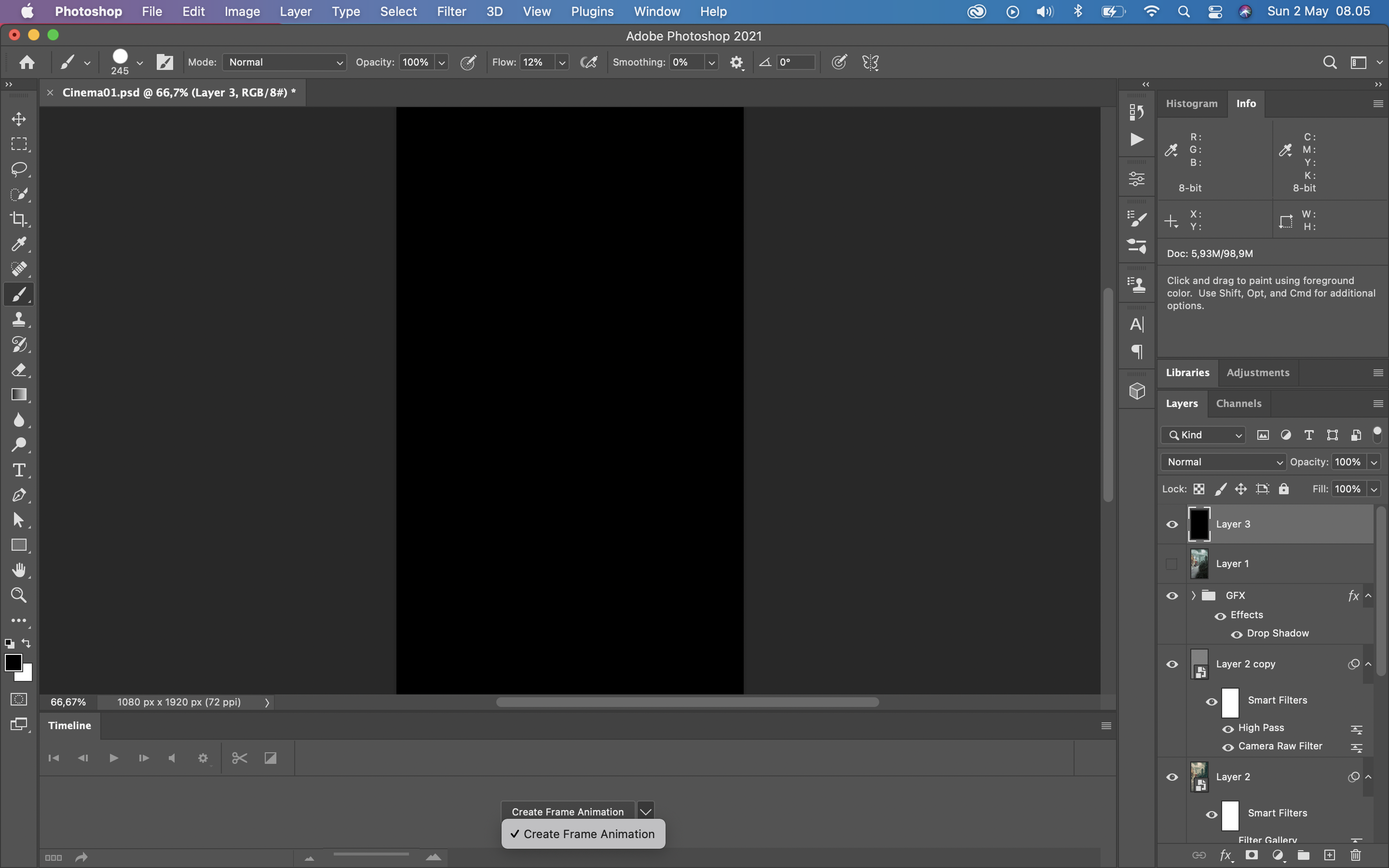Show the Layer 1 layer
Viewport: 1389px width, 868px height.
1172,564
